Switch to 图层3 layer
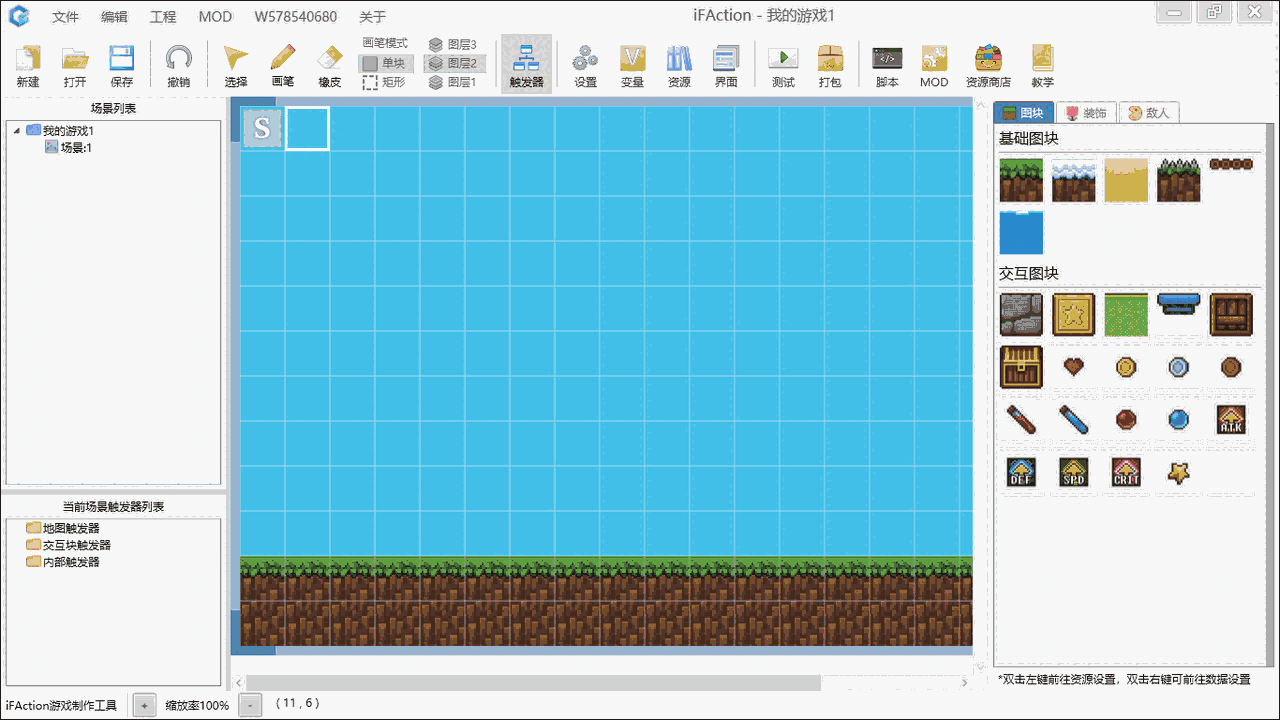Image resolution: width=1280 pixels, height=720 pixels. (453, 44)
